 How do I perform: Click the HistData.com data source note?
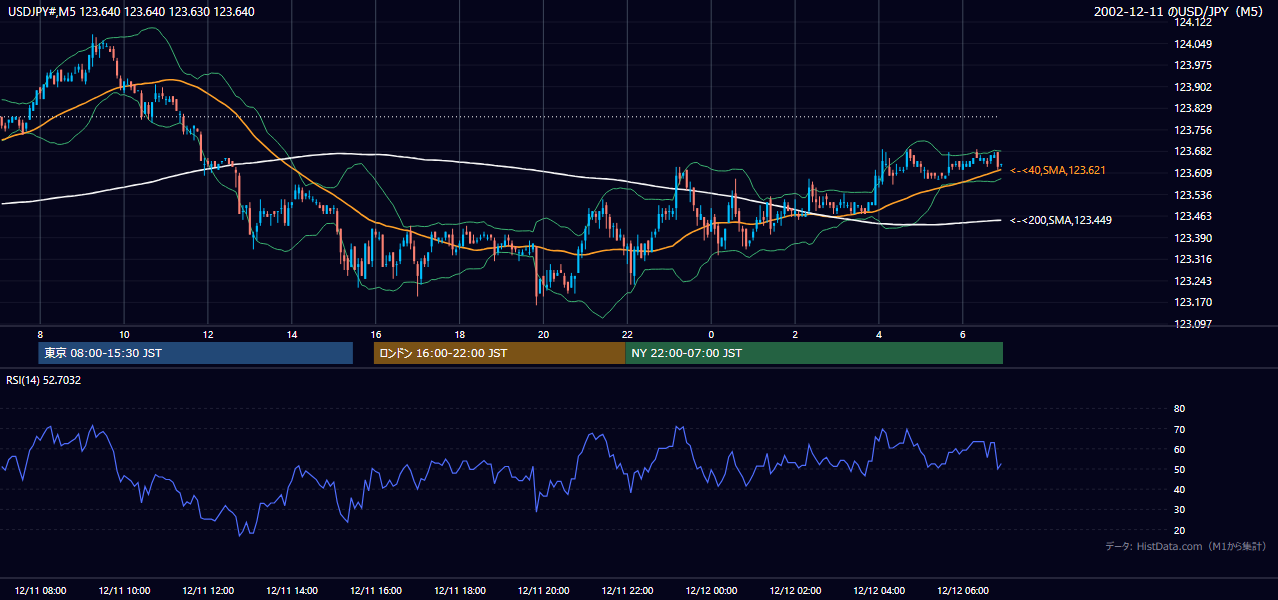coord(1186,546)
